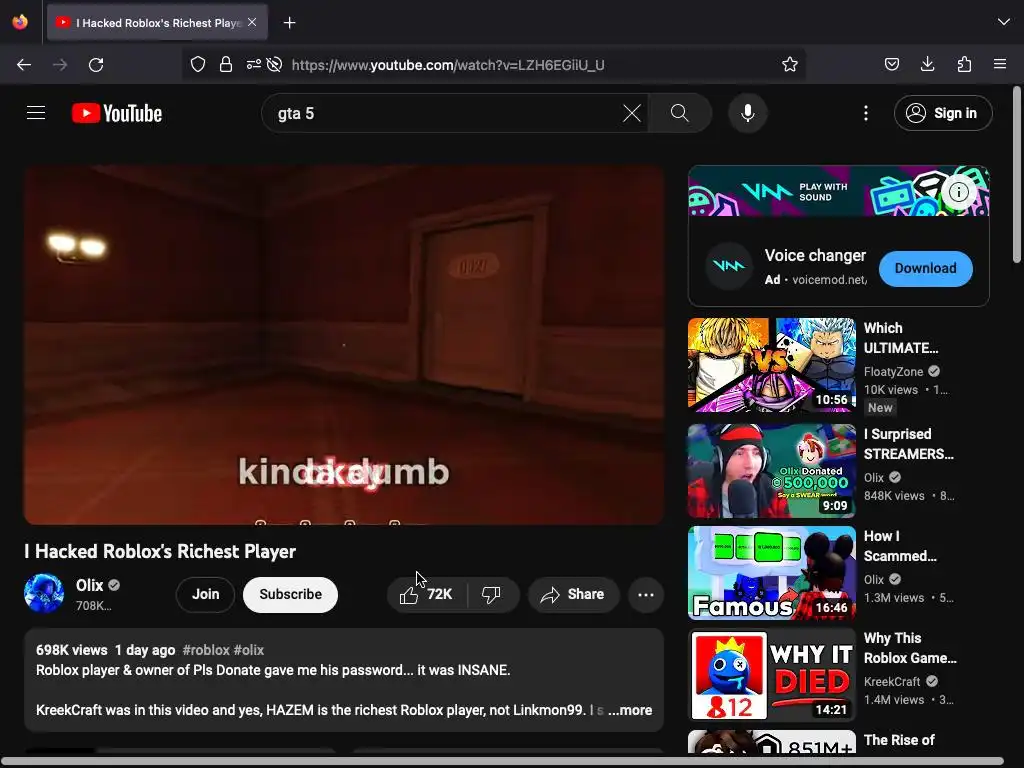Screen dimensions: 1024x768
Task: Click the KreekCraft channel name
Action: coord(892,681)
